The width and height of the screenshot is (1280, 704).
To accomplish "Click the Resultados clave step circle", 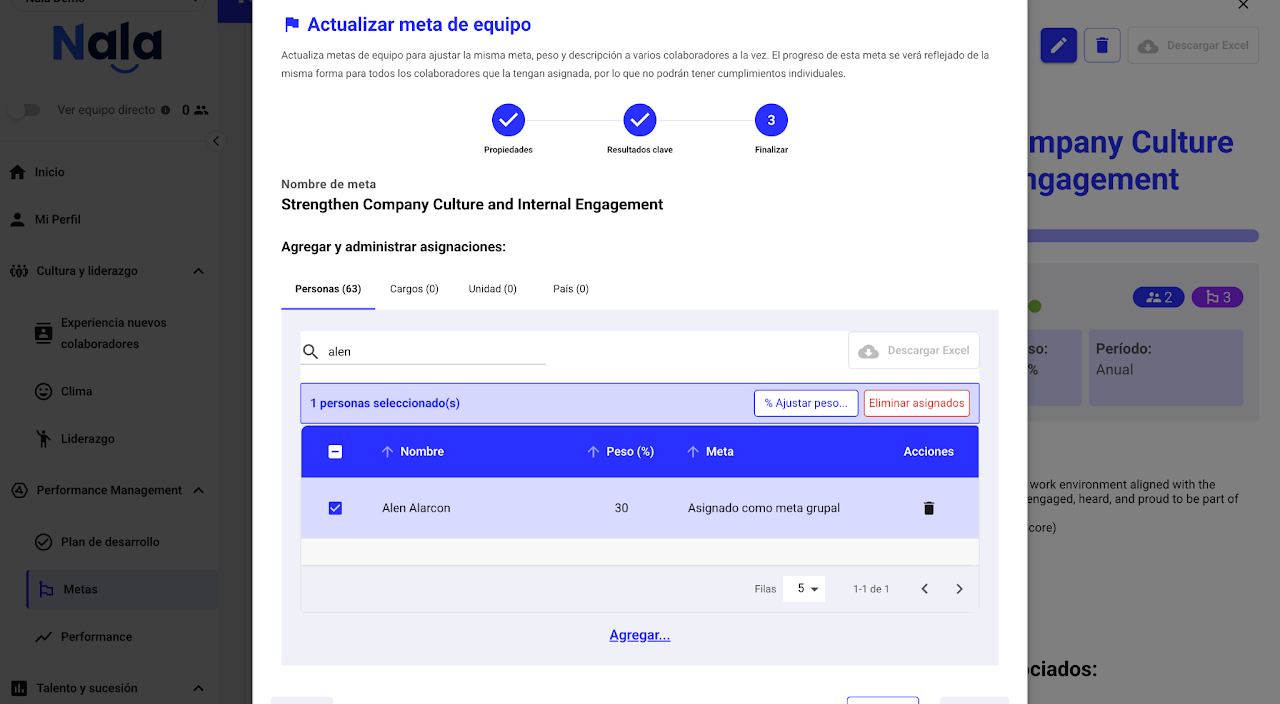I will pyautogui.click(x=639, y=121).
